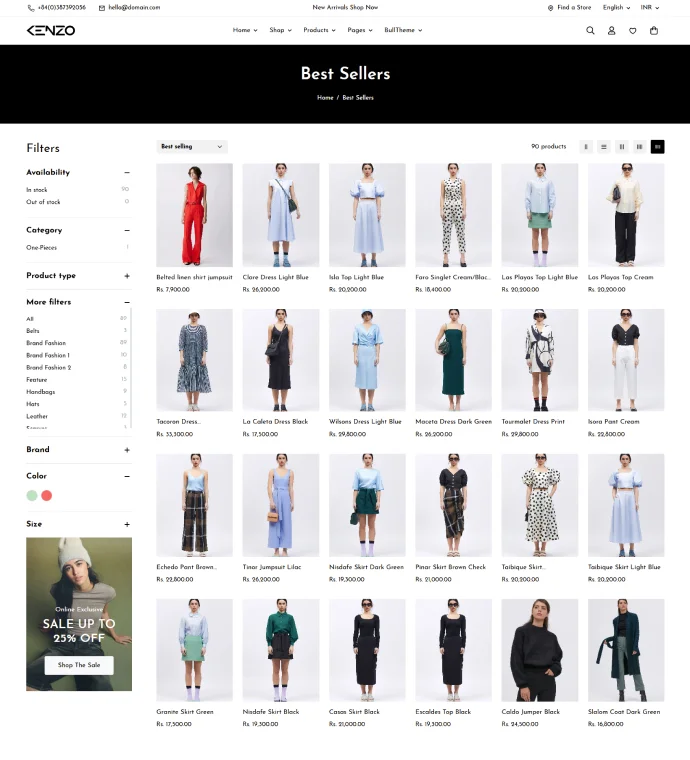The image size is (690, 760).
Task: Click the email envelope icon
Action: coord(102,8)
